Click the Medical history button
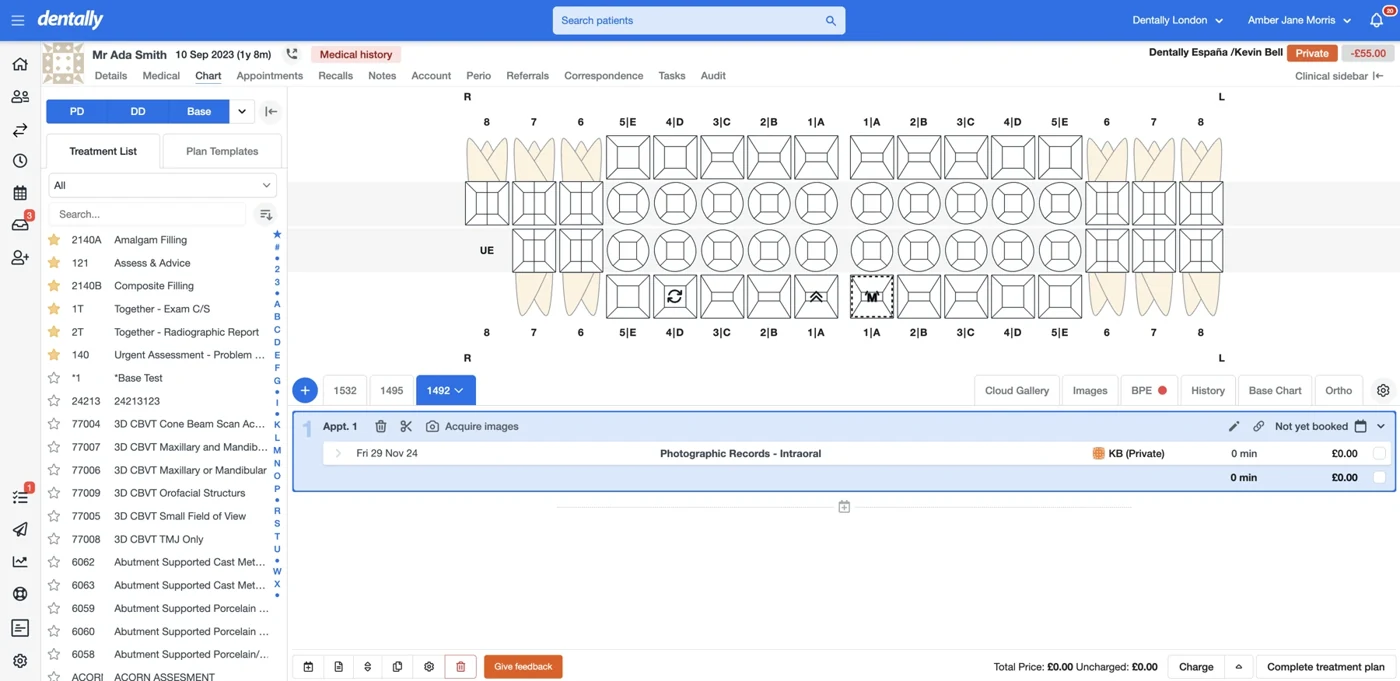Screen dimensions: 1400x681 pos(355,55)
